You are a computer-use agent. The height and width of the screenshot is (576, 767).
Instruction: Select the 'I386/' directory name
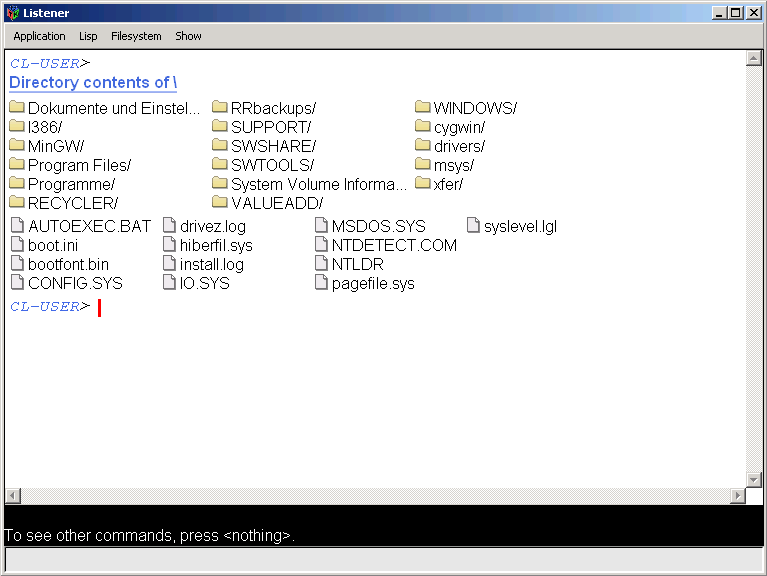point(45,127)
